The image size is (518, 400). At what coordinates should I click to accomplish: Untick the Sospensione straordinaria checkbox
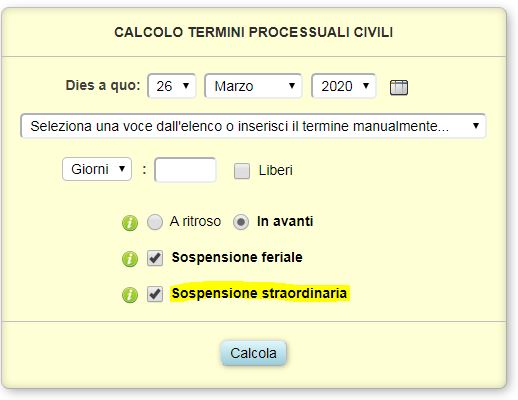155,294
